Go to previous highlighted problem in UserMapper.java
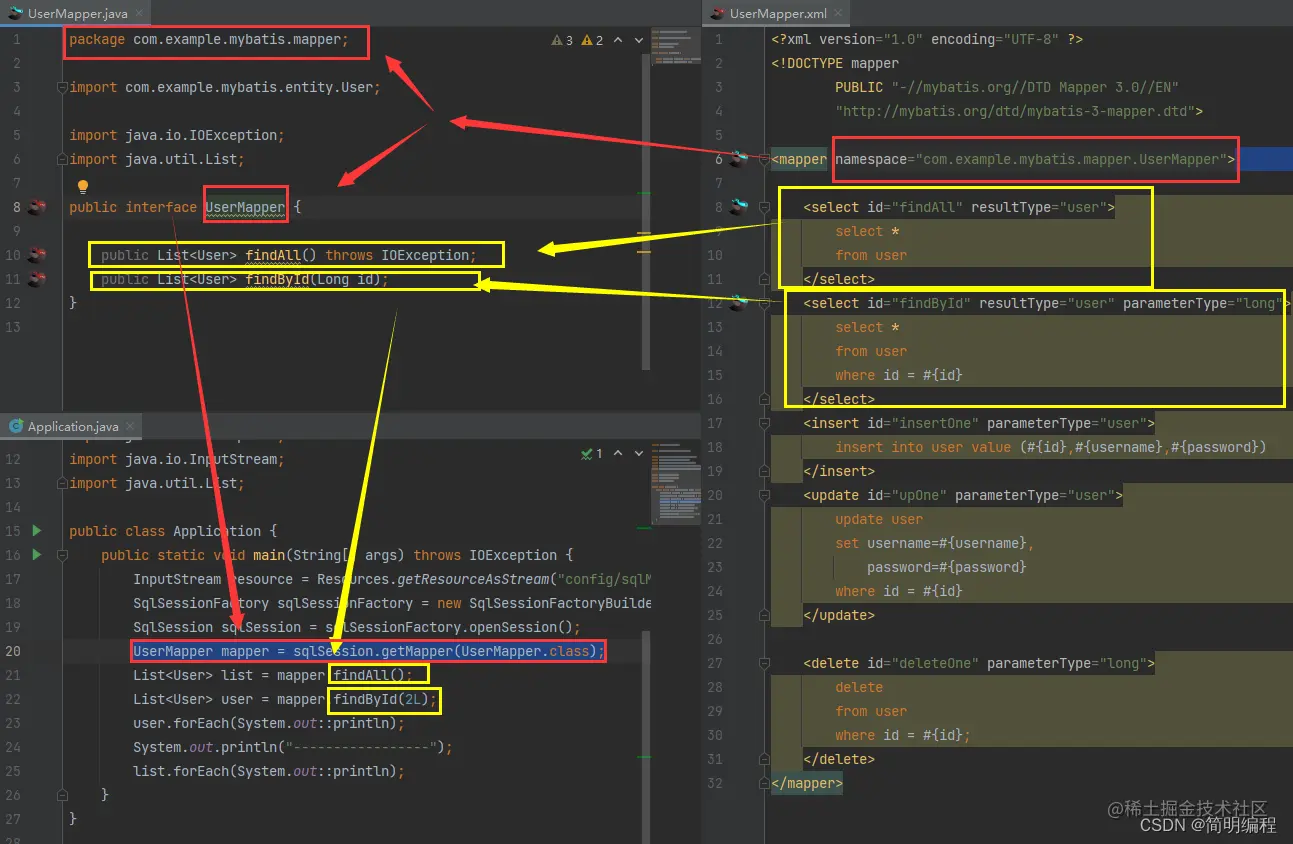The height and width of the screenshot is (844, 1293). coord(618,40)
